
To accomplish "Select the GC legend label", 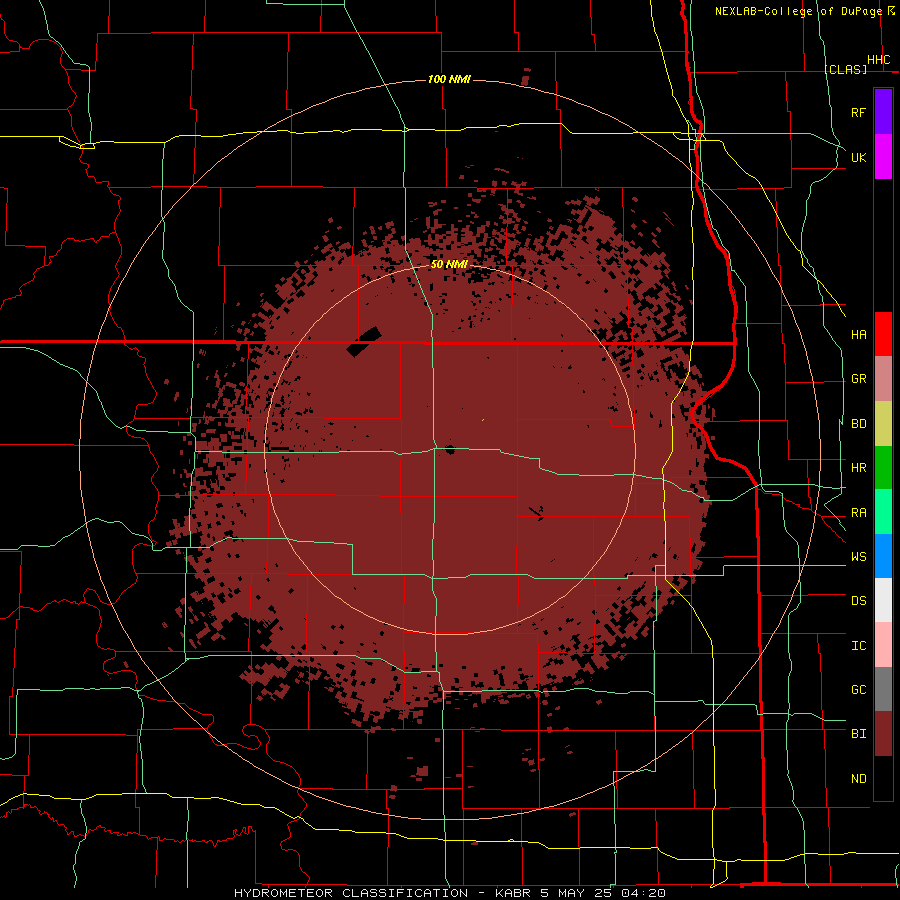I will [858, 690].
